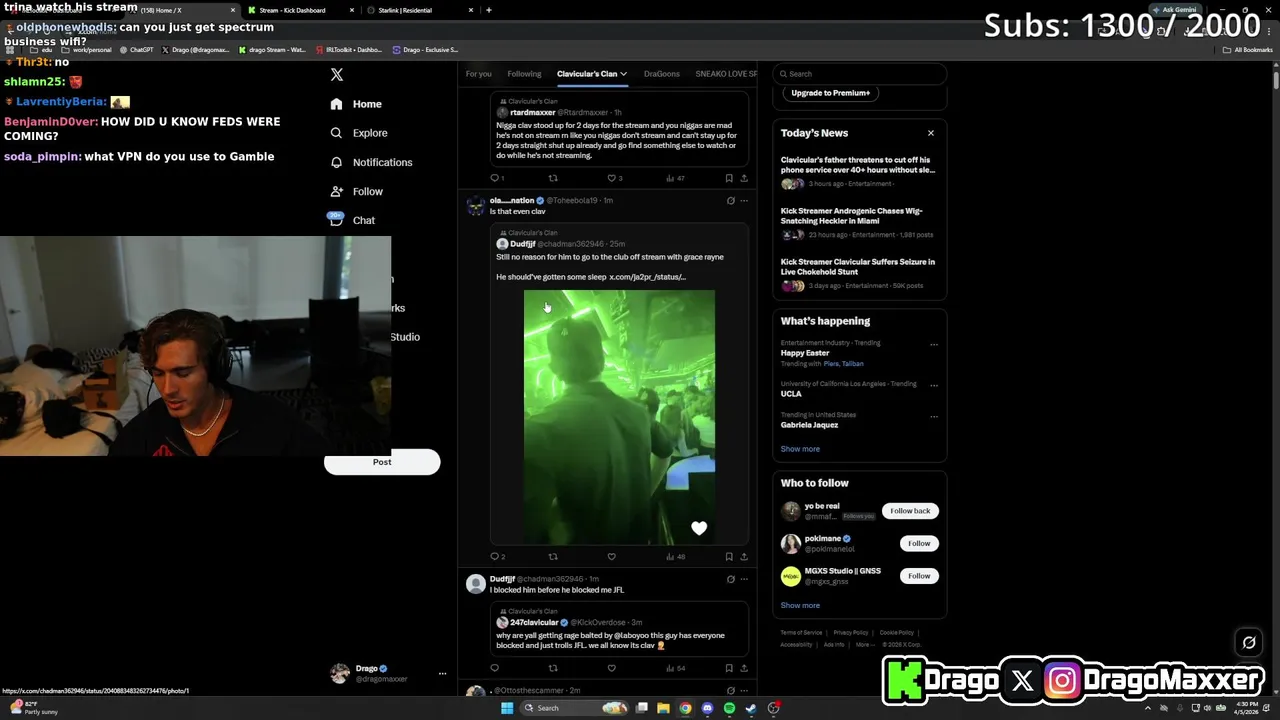Screen dimensions: 1280x720
Task: Repost the post quoting rtardmaxxer
Action: [553, 178]
